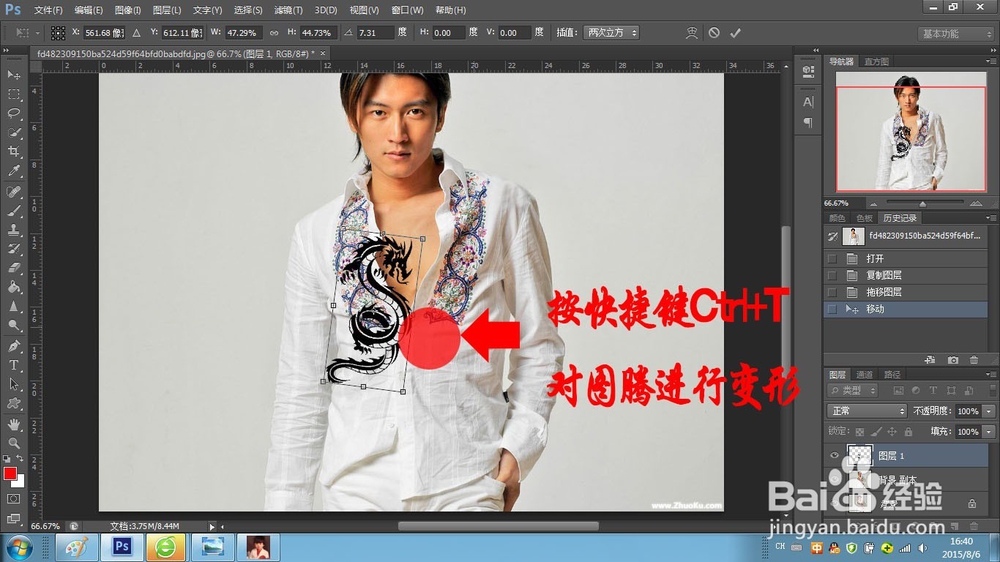Toggle relative positioning for reference point
Screen dimensions: 1000x562
tap(136, 33)
